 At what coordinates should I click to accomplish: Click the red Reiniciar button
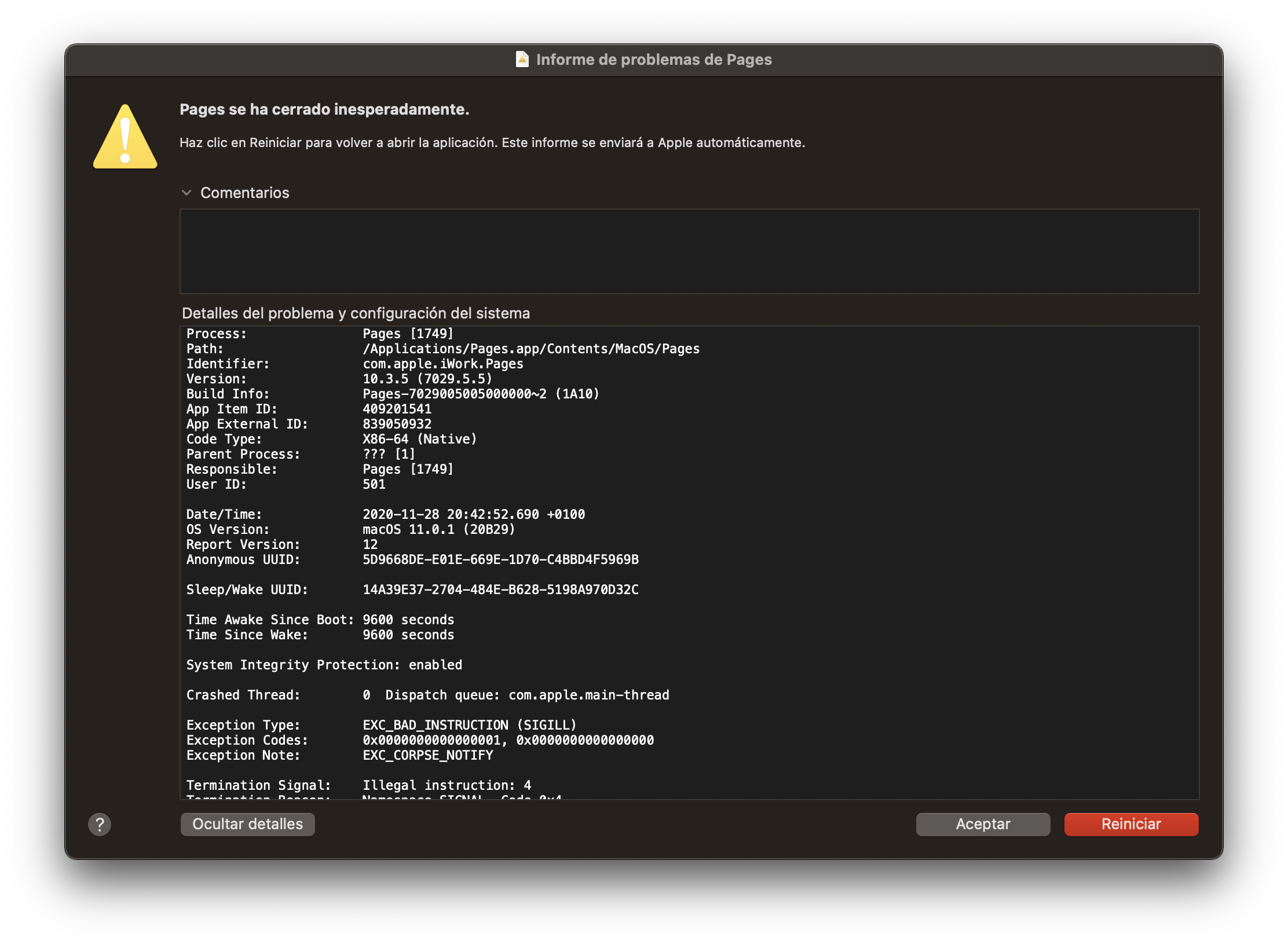point(1131,824)
